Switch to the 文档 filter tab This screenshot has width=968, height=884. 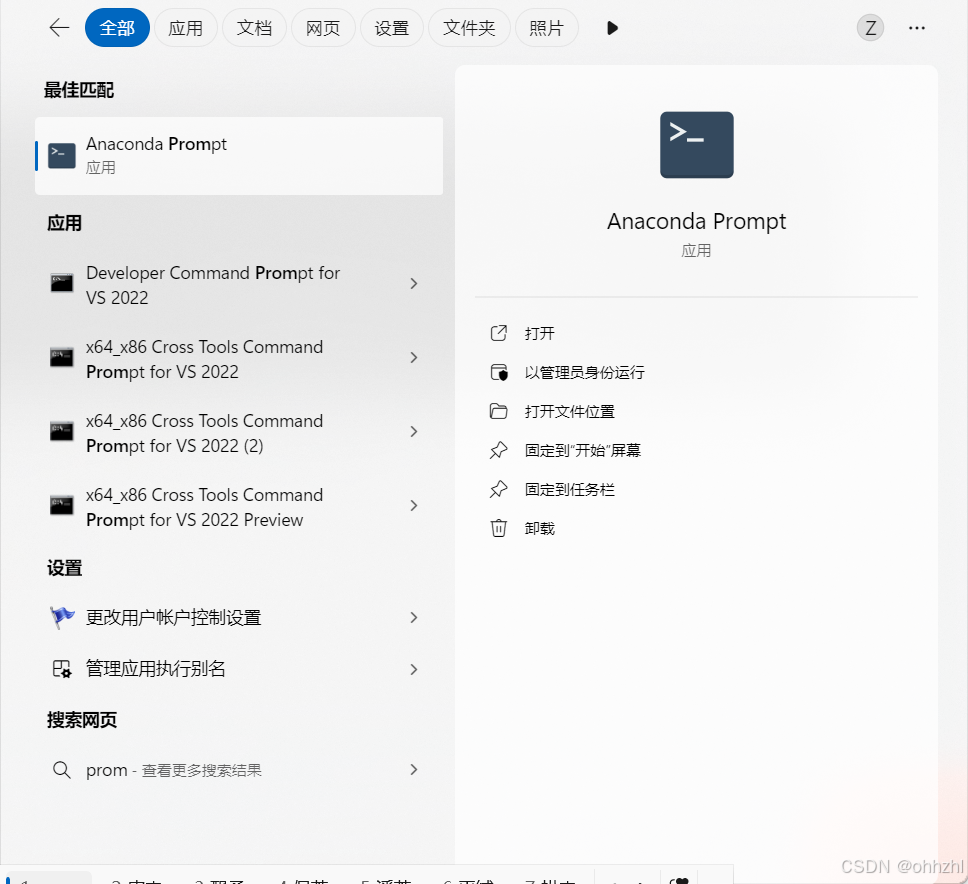pyautogui.click(x=254, y=28)
